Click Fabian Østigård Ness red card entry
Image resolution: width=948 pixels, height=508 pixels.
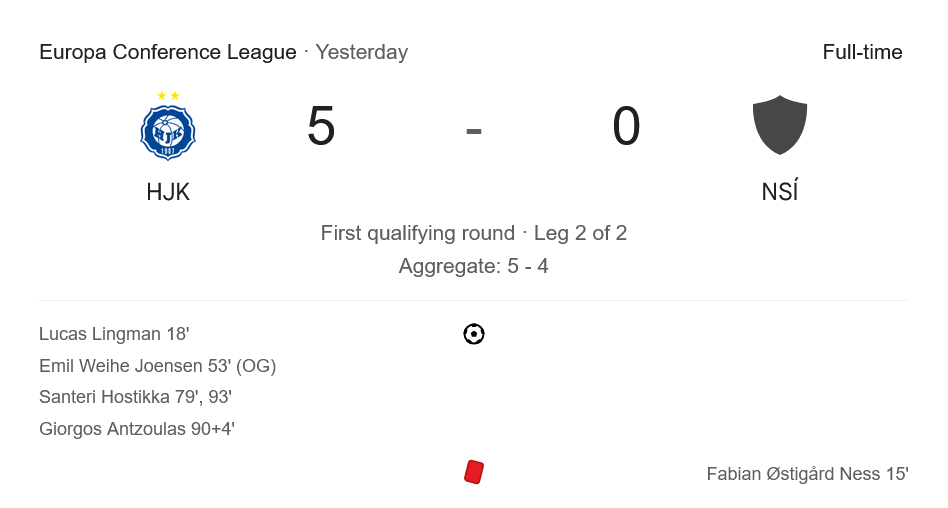[x=807, y=474]
